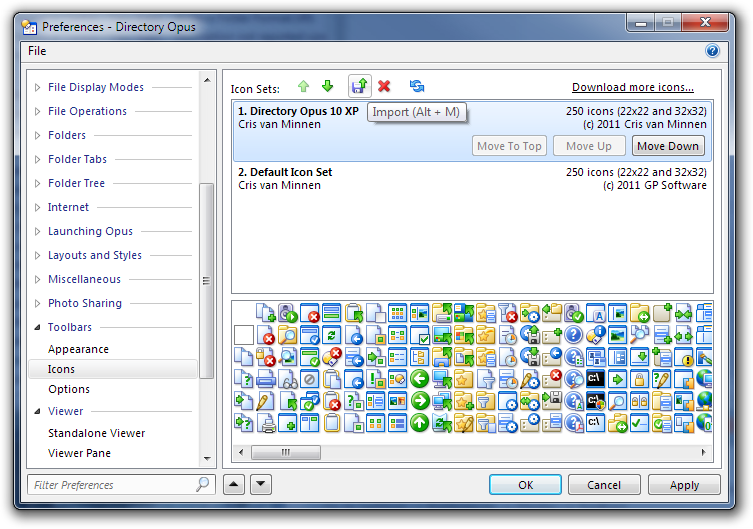
Task: Open help via blue question mark in menu bar
Action: [x=712, y=50]
